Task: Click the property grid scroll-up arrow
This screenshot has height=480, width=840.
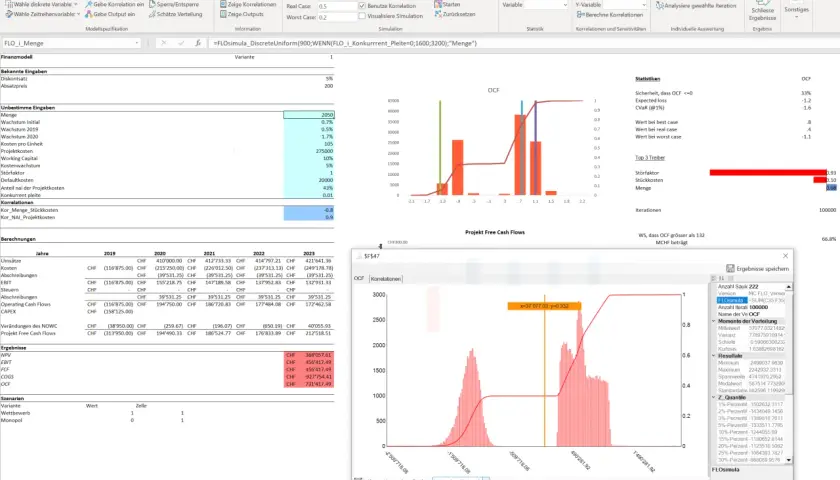Action: [789, 287]
